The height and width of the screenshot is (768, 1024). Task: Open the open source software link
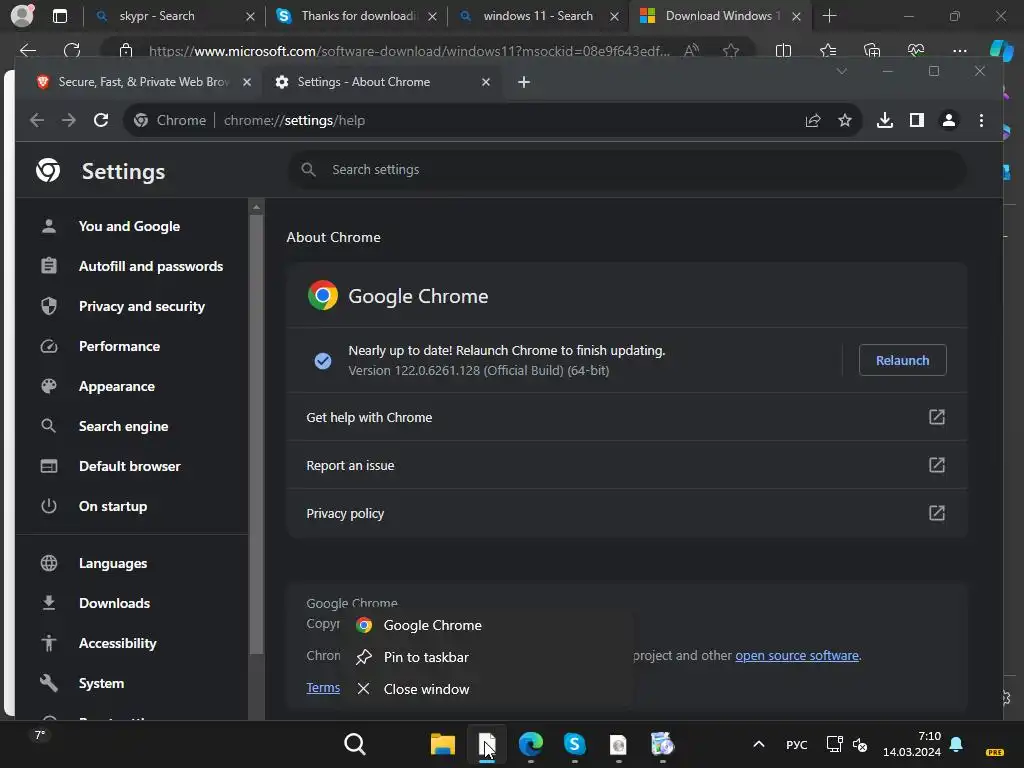(x=797, y=655)
